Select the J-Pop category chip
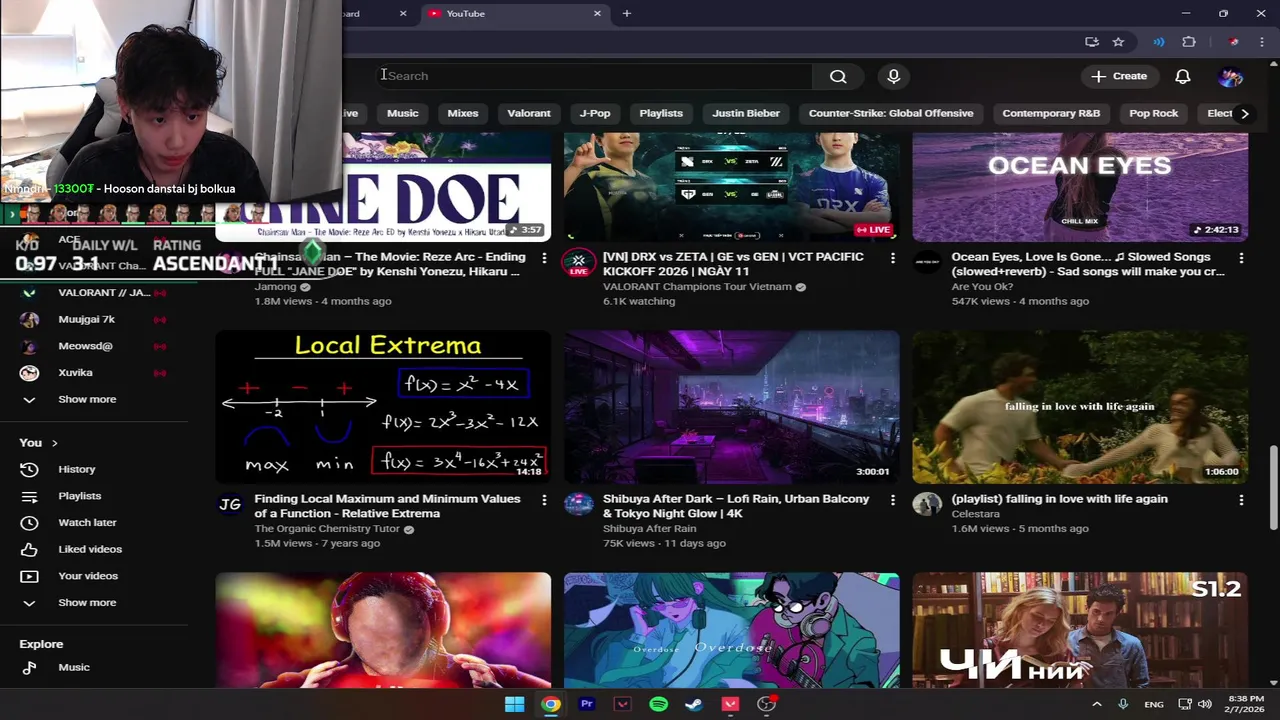The image size is (1280, 720). tap(595, 113)
